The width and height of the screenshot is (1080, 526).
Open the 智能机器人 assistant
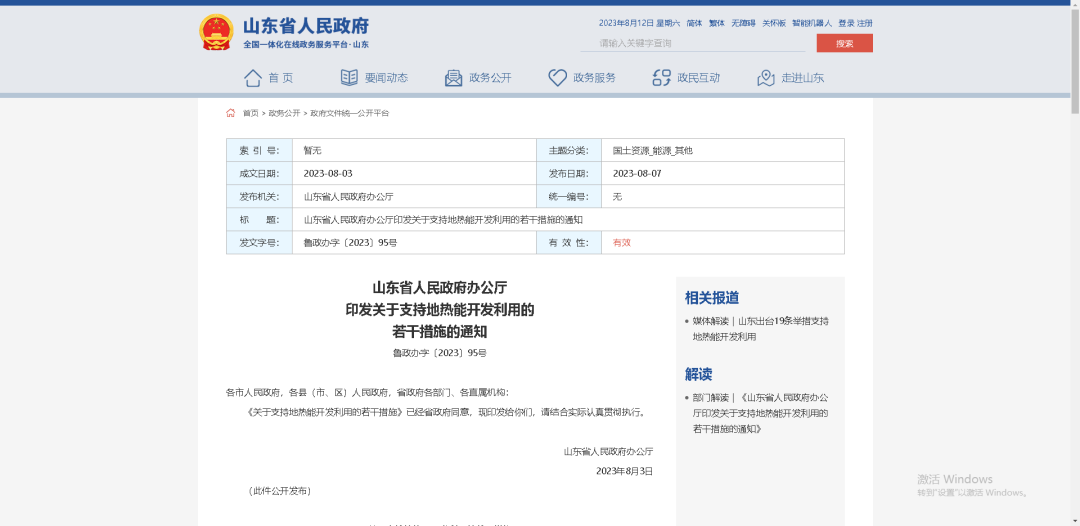click(x=811, y=23)
